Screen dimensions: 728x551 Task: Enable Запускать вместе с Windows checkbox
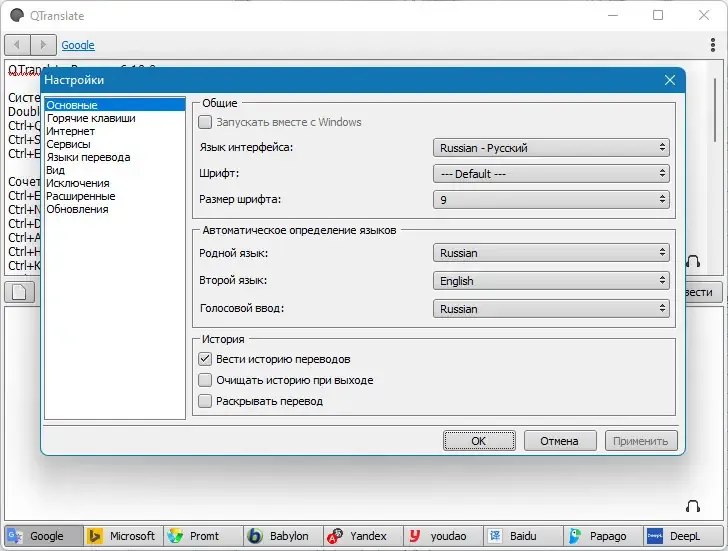(x=205, y=122)
